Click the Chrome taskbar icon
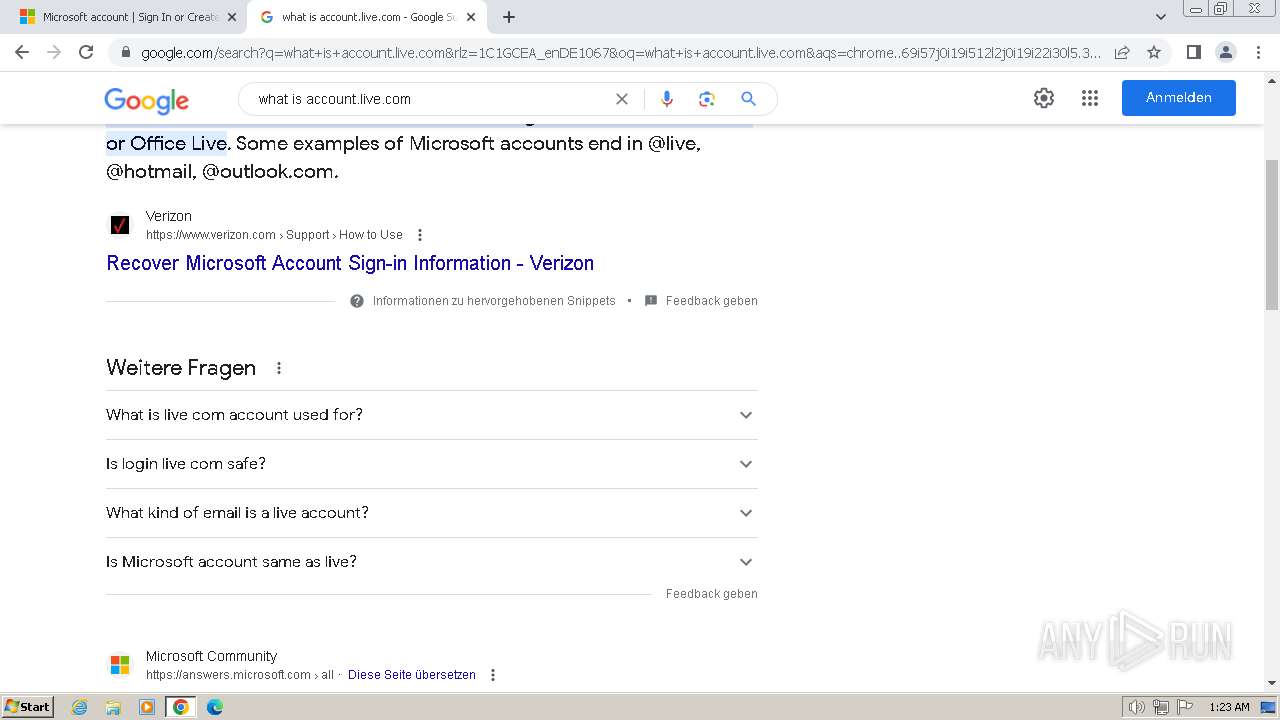Screen dimensions: 1280x720 coord(181,707)
